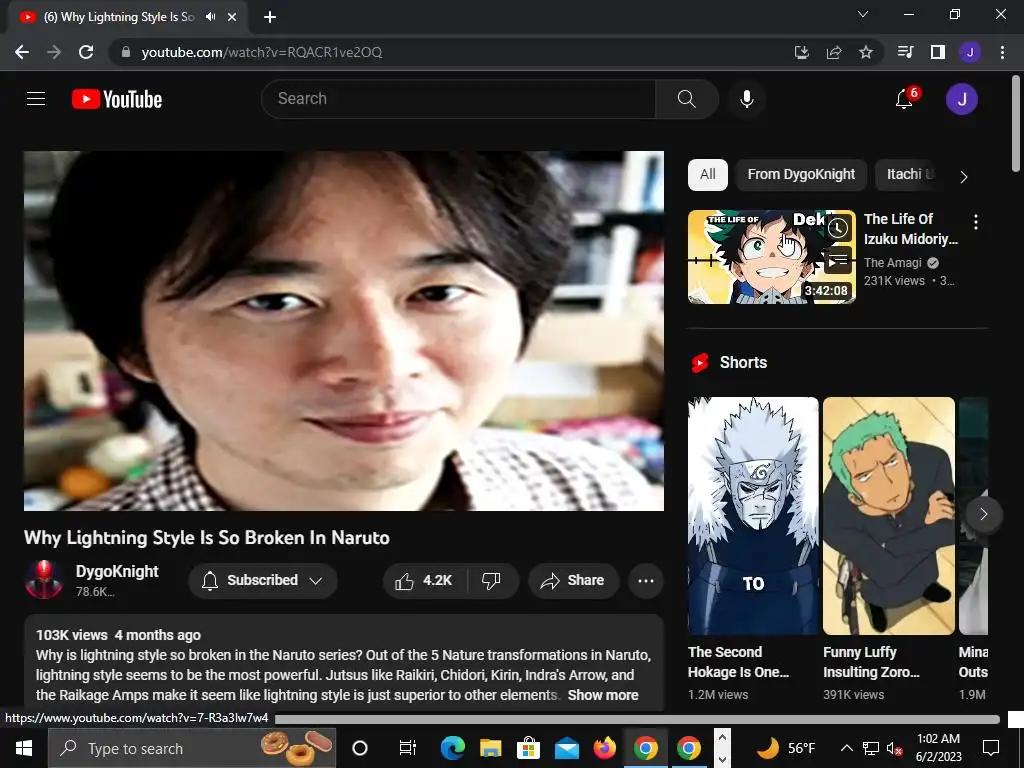Screen dimensions: 1024x768
Task: Click the share page icon in address bar
Action: [834, 52]
